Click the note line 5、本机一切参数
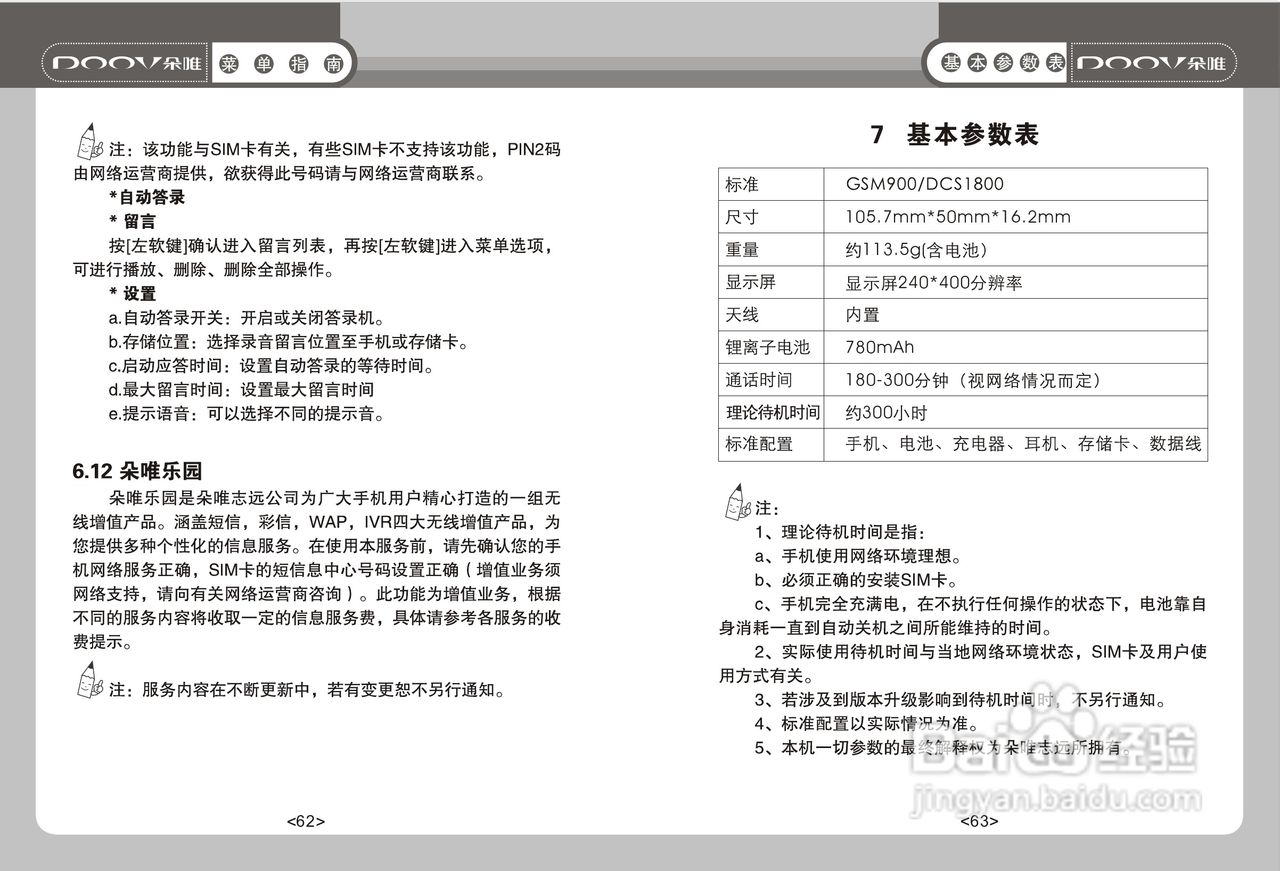Image resolution: width=1280 pixels, height=871 pixels. tap(944, 748)
